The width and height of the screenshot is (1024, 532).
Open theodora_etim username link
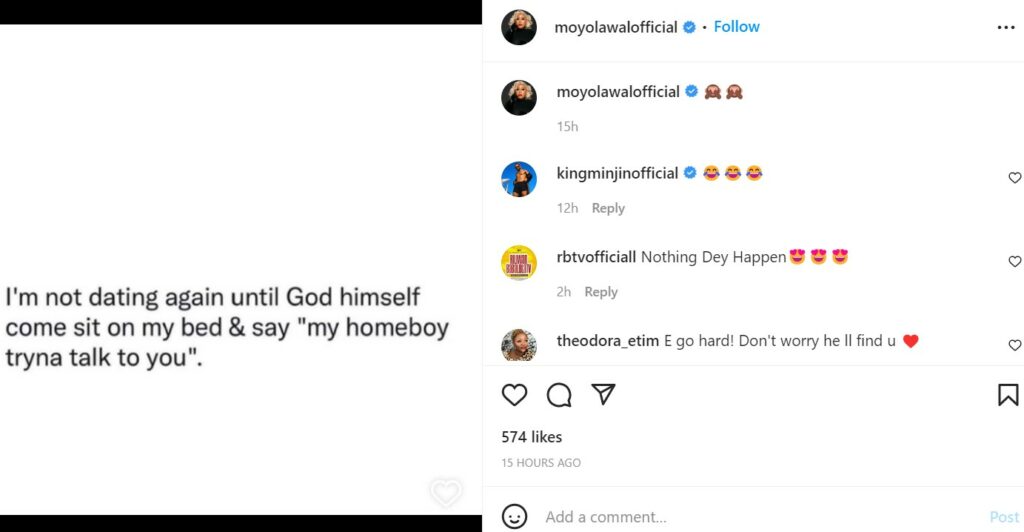pos(608,341)
